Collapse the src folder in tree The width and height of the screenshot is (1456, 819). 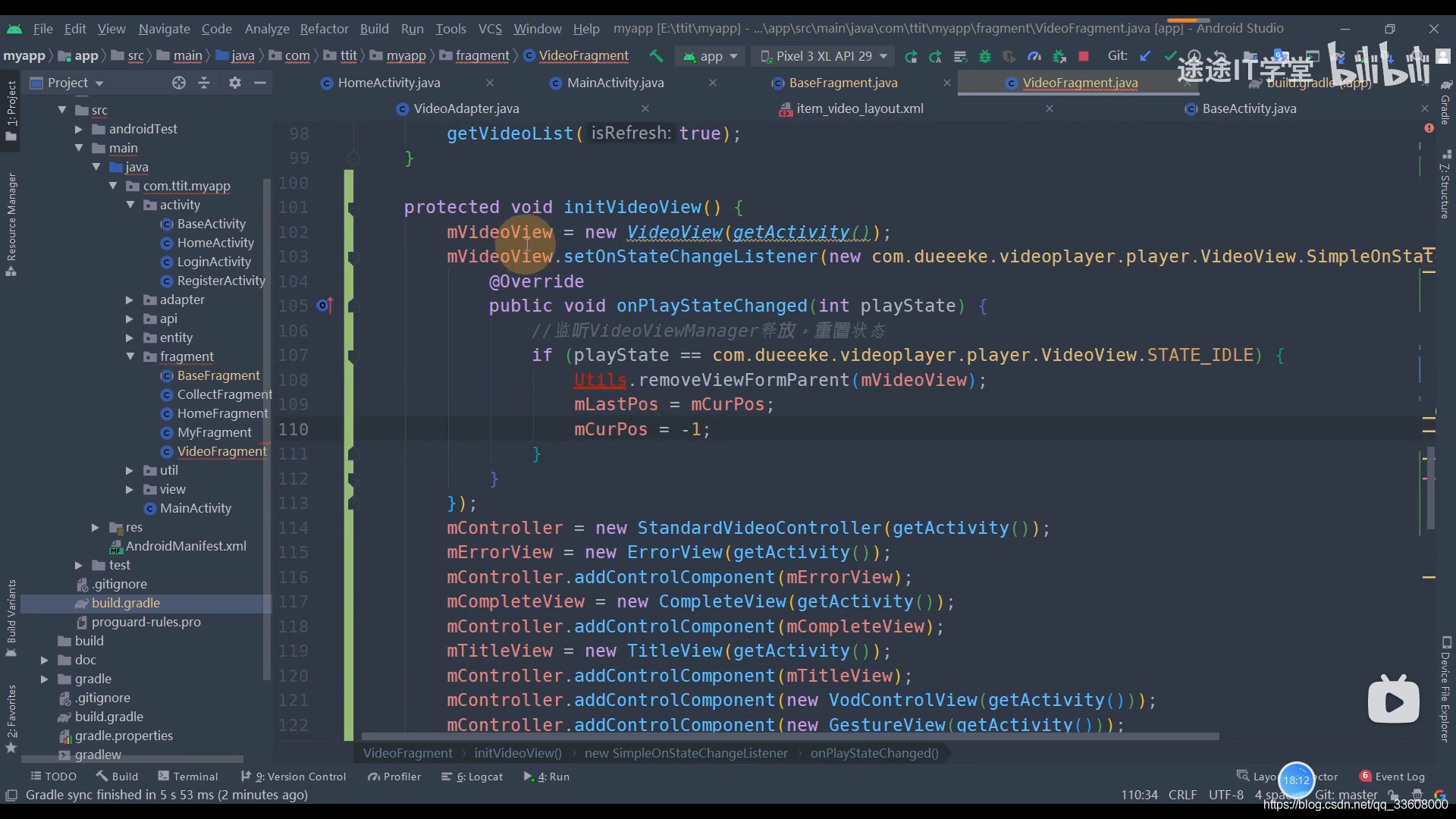click(x=62, y=110)
